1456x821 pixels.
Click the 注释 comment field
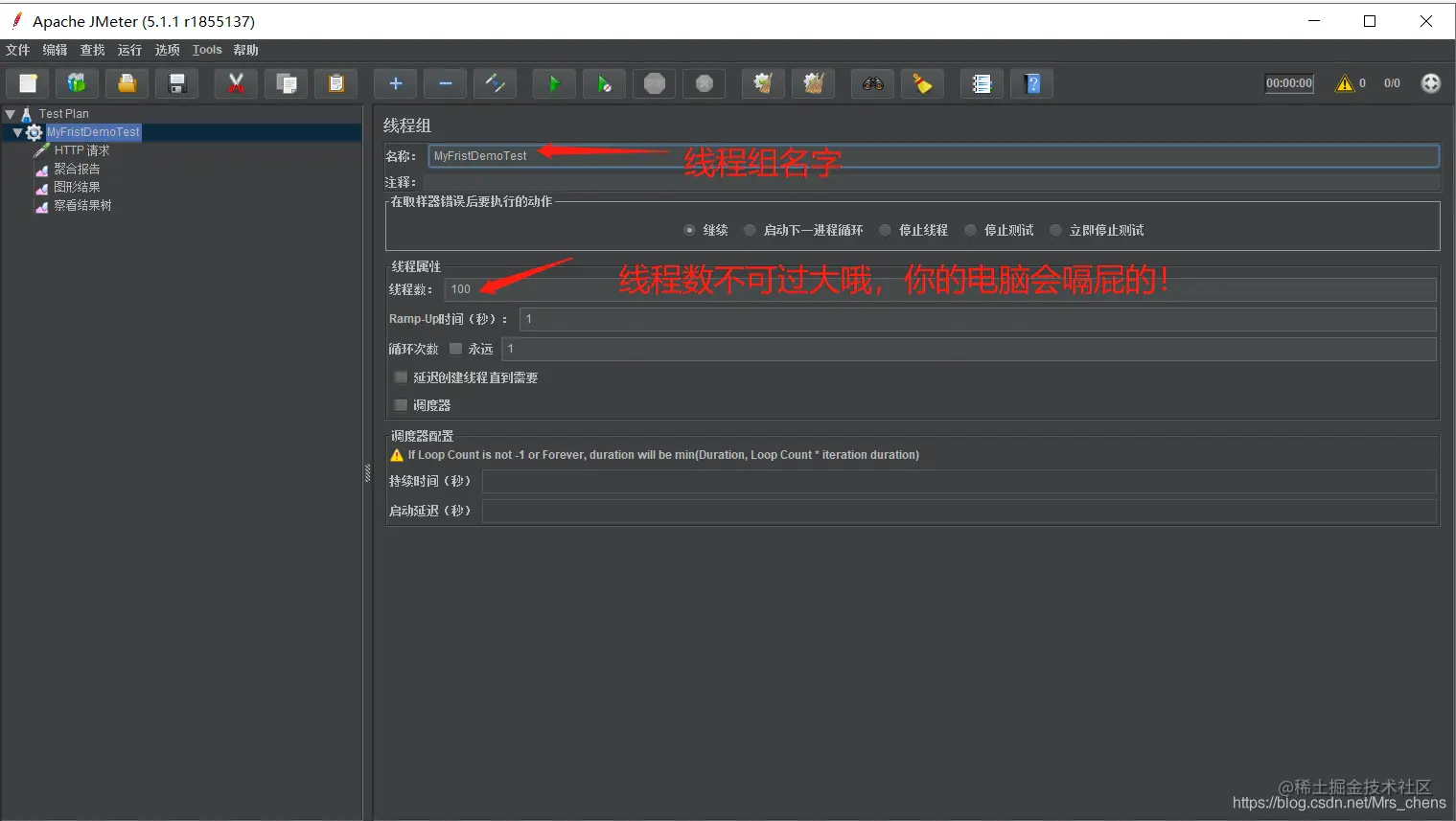(x=934, y=182)
